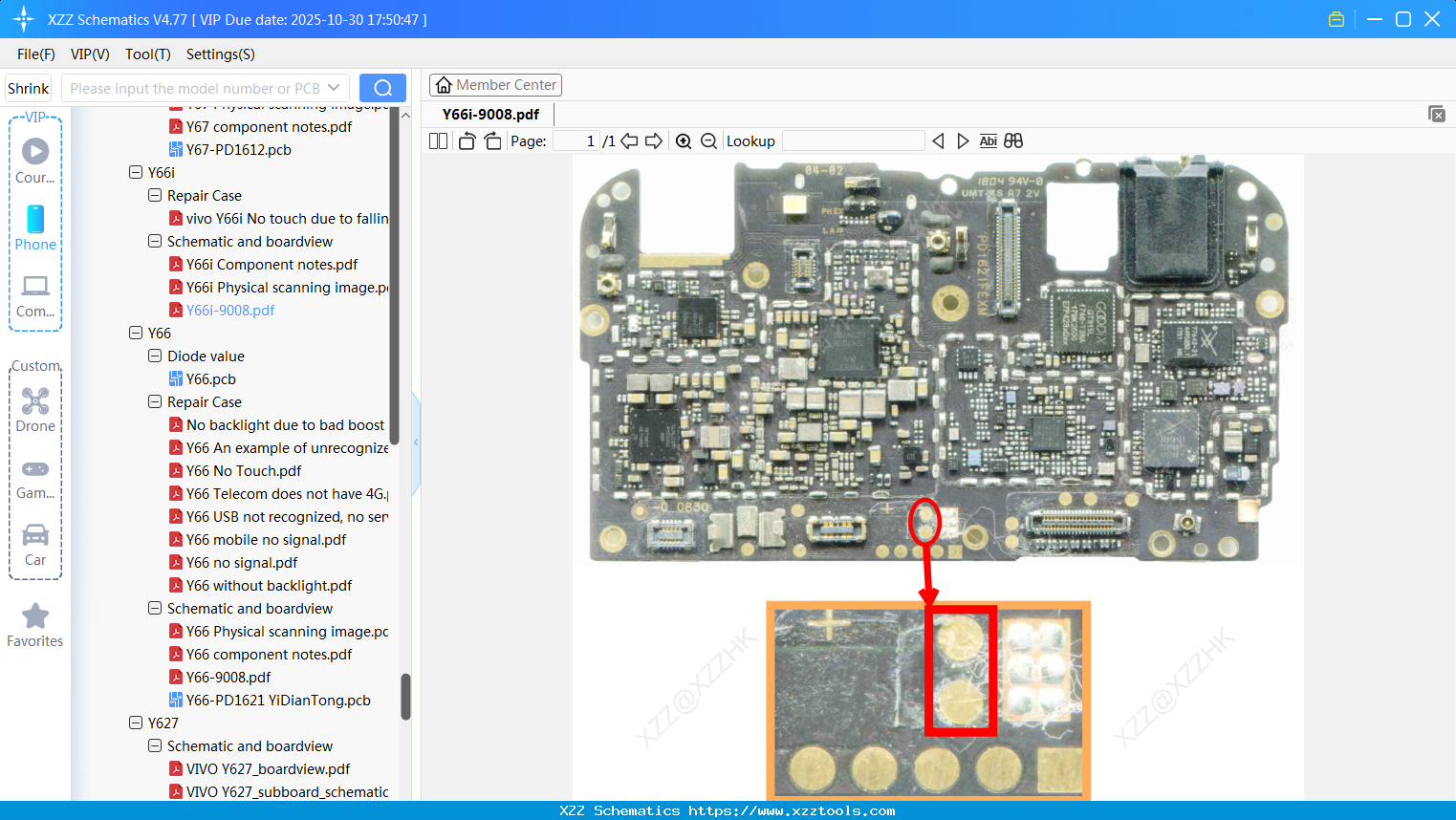This screenshot has height=820, width=1456.
Task: Open 'Y66 without backlight.pdf'
Action: pos(270,586)
